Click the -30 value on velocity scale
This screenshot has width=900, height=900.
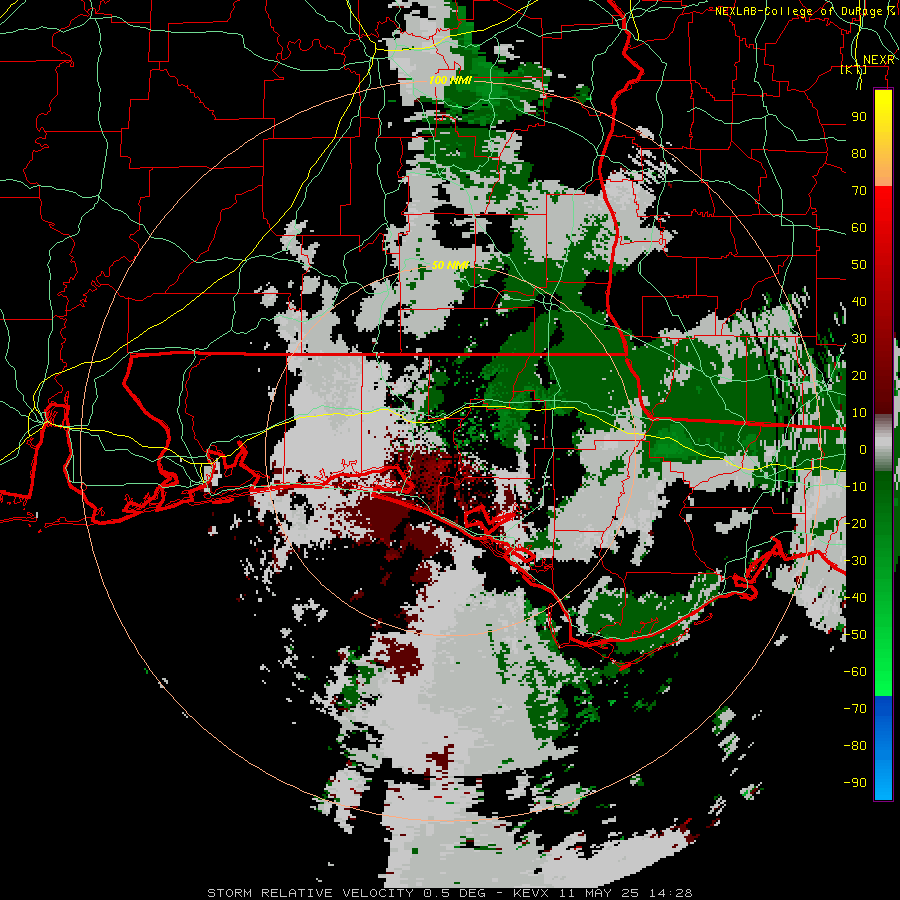[855, 561]
